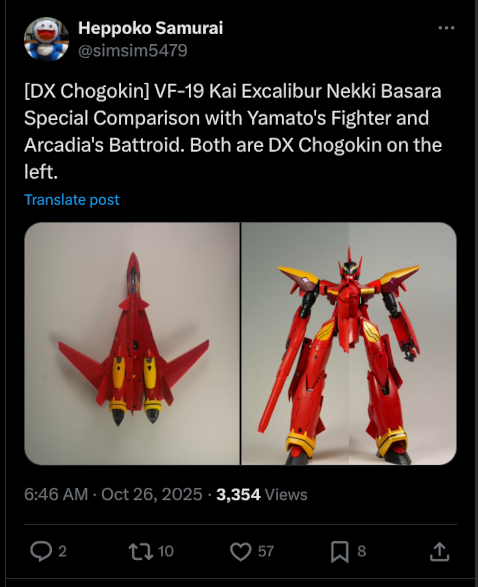Open the three-dot more options menu
This screenshot has width=478, height=587.
click(x=446, y=28)
